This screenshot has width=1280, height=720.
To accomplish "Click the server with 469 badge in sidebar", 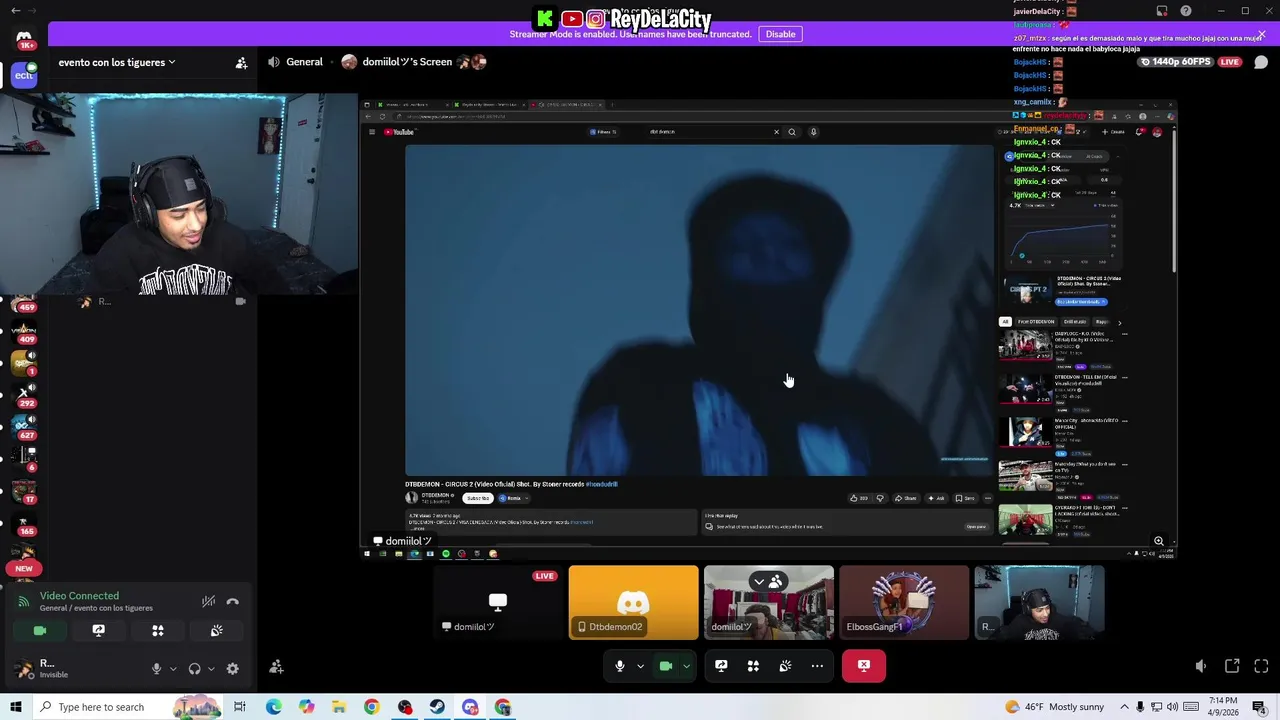I will pyautogui.click(x=25, y=300).
